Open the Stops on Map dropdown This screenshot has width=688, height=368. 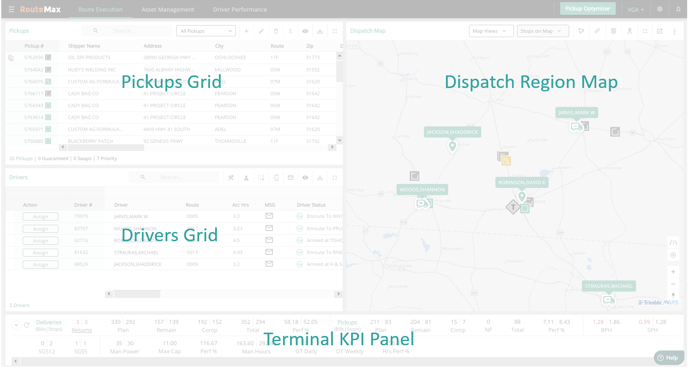click(543, 31)
